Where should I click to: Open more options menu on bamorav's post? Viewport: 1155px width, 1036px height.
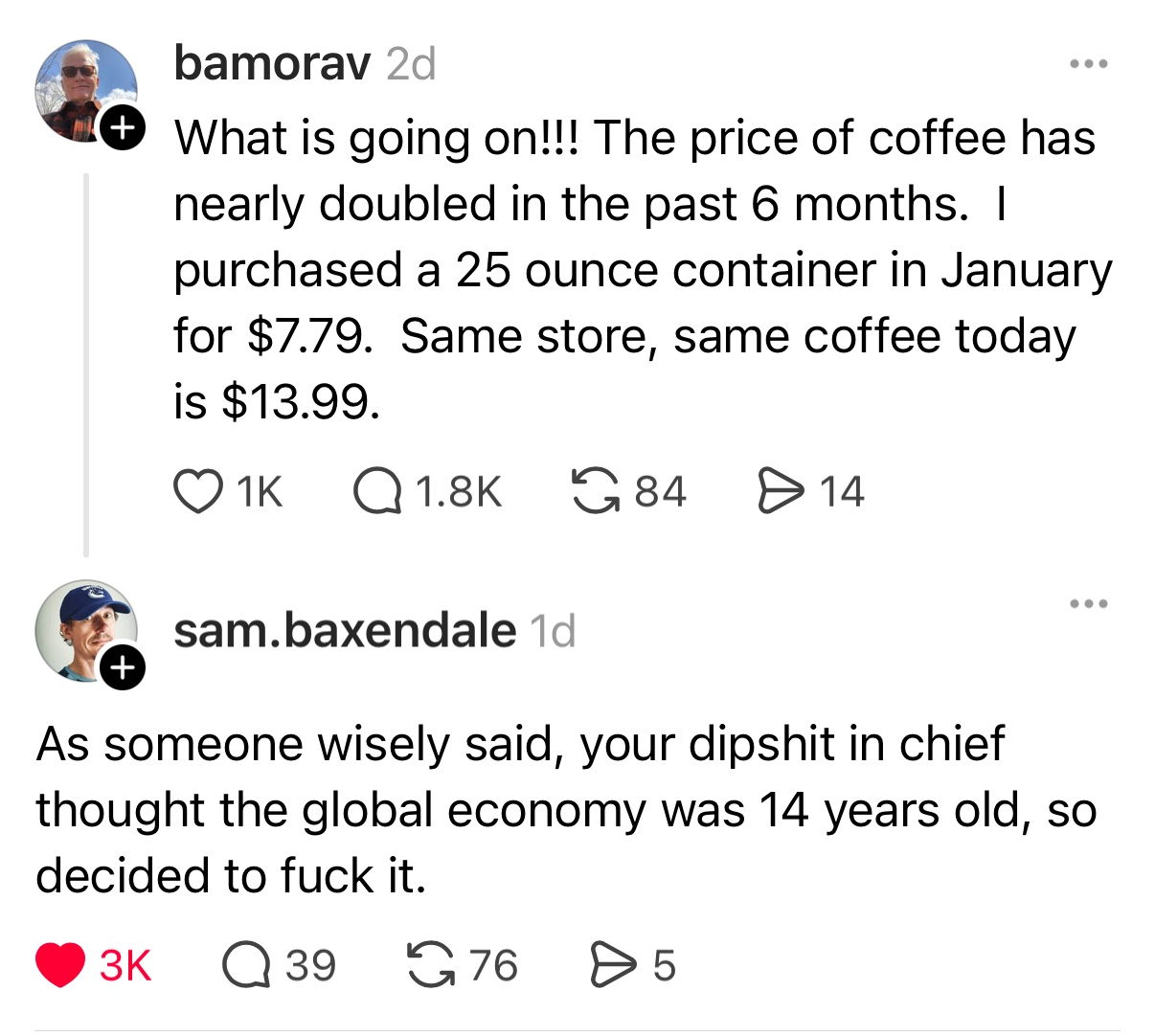1089,65
